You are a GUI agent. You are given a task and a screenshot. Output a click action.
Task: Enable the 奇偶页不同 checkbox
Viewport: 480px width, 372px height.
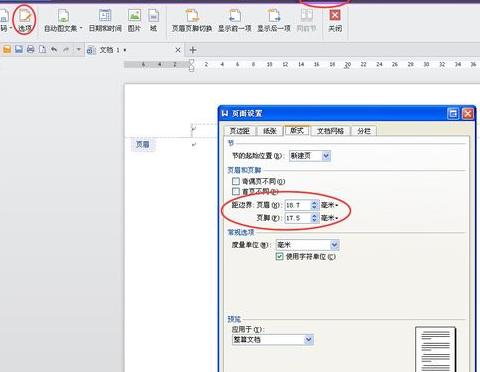(236, 181)
